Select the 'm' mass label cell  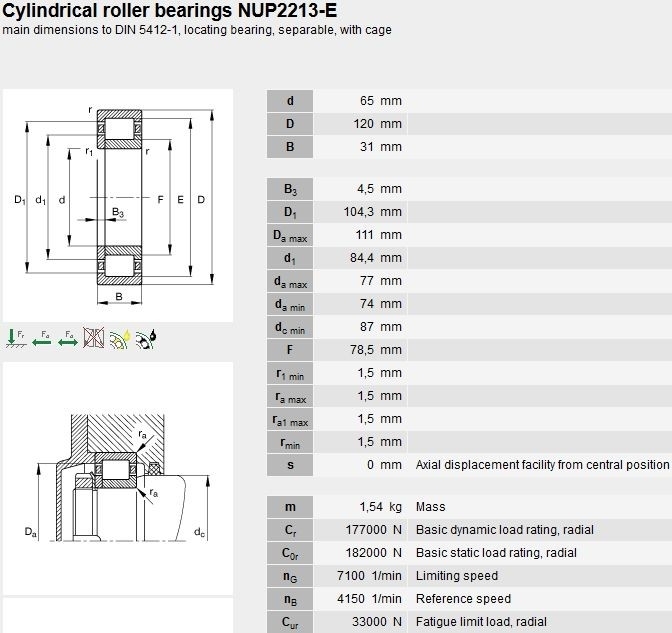click(x=290, y=507)
